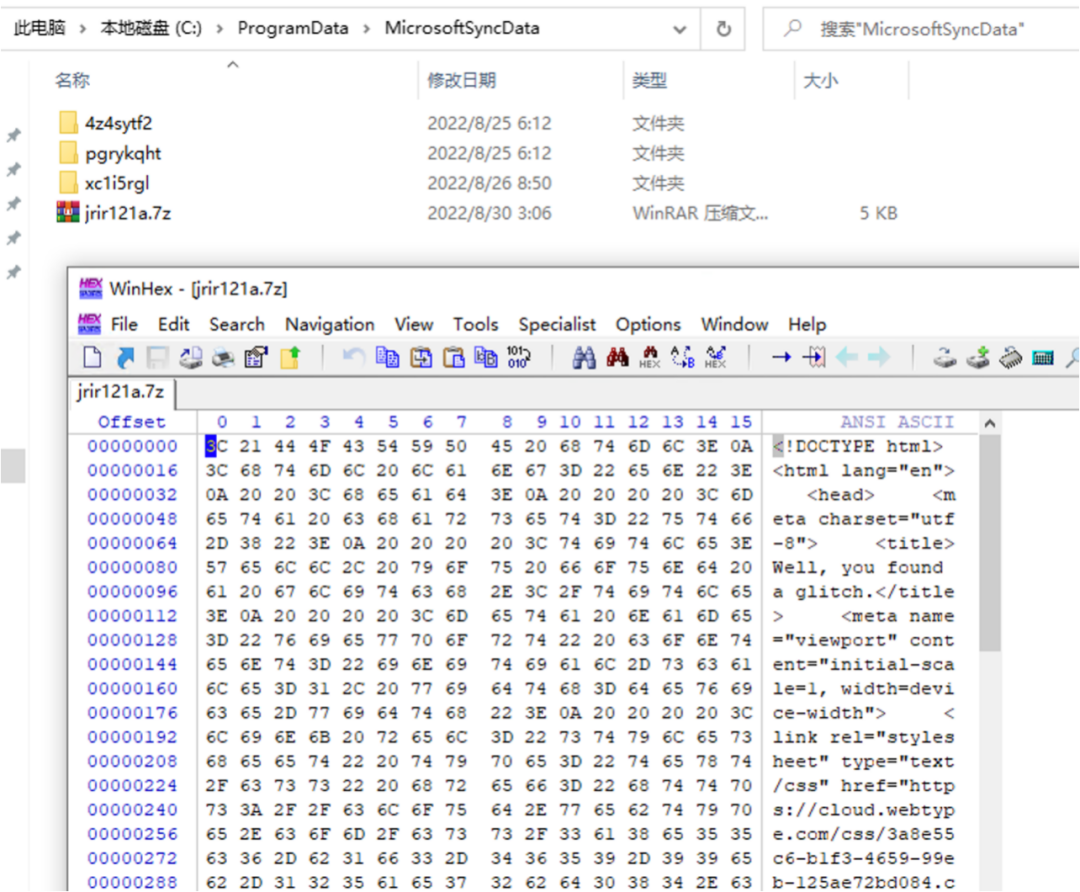
Task: Click ASCII text 'Well, you found'
Action: tap(858, 568)
